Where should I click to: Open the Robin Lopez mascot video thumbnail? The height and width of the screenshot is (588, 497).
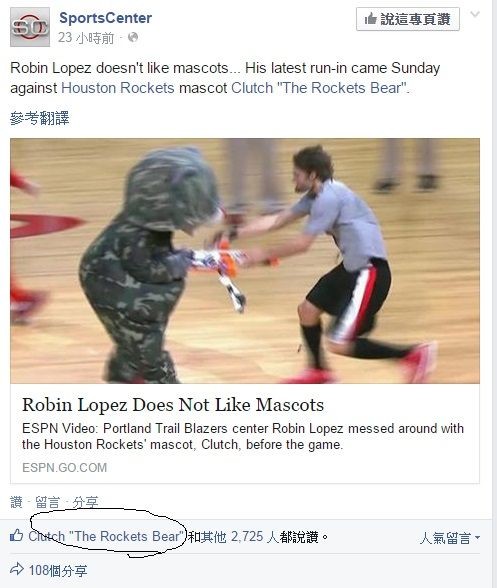point(245,261)
